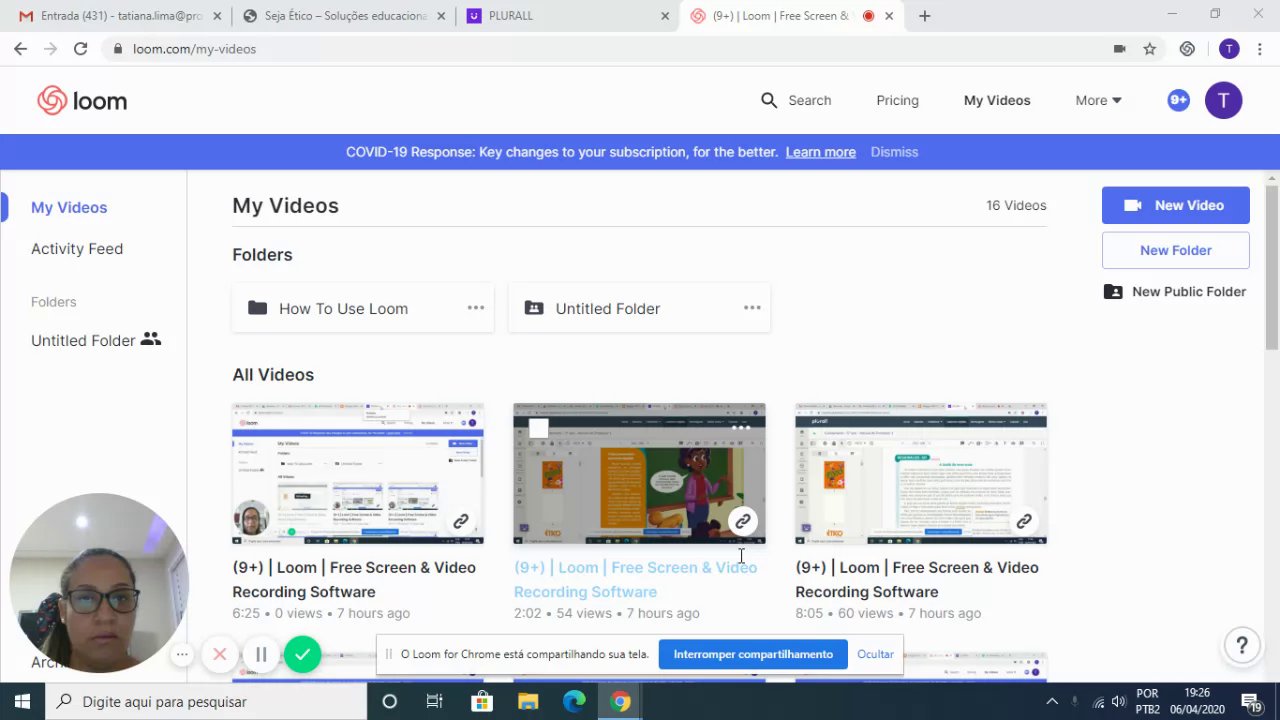Click camera icon in address bar

(x=1120, y=49)
